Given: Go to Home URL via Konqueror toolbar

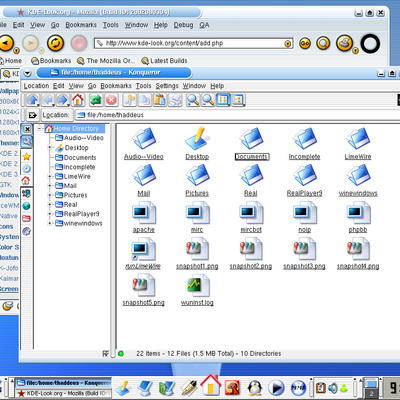Looking at the screenshot, I should point(78,100).
